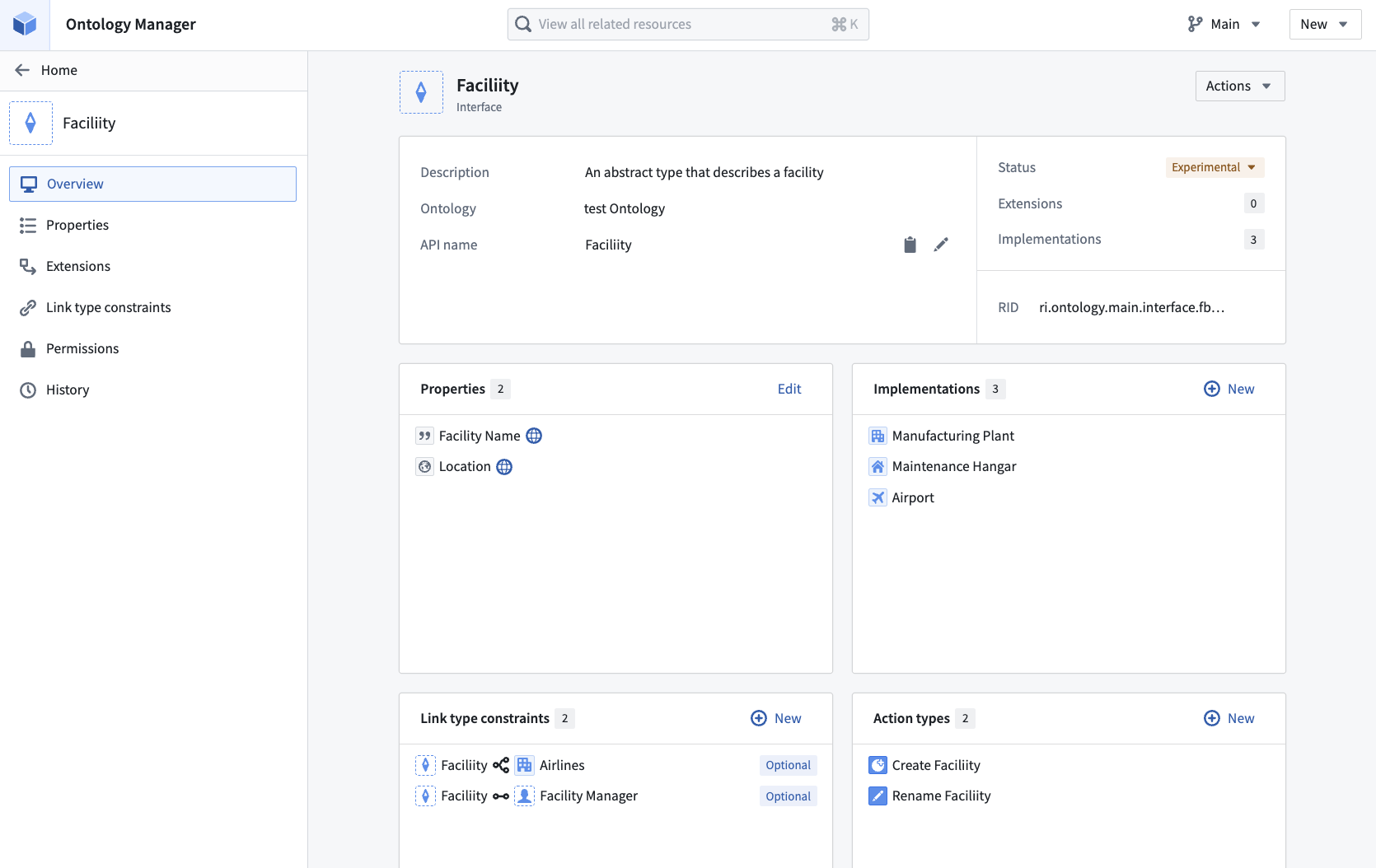Click the globe icon beside Facility Name
This screenshot has width=1376, height=868.
pyautogui.click(x=534, y=436)
